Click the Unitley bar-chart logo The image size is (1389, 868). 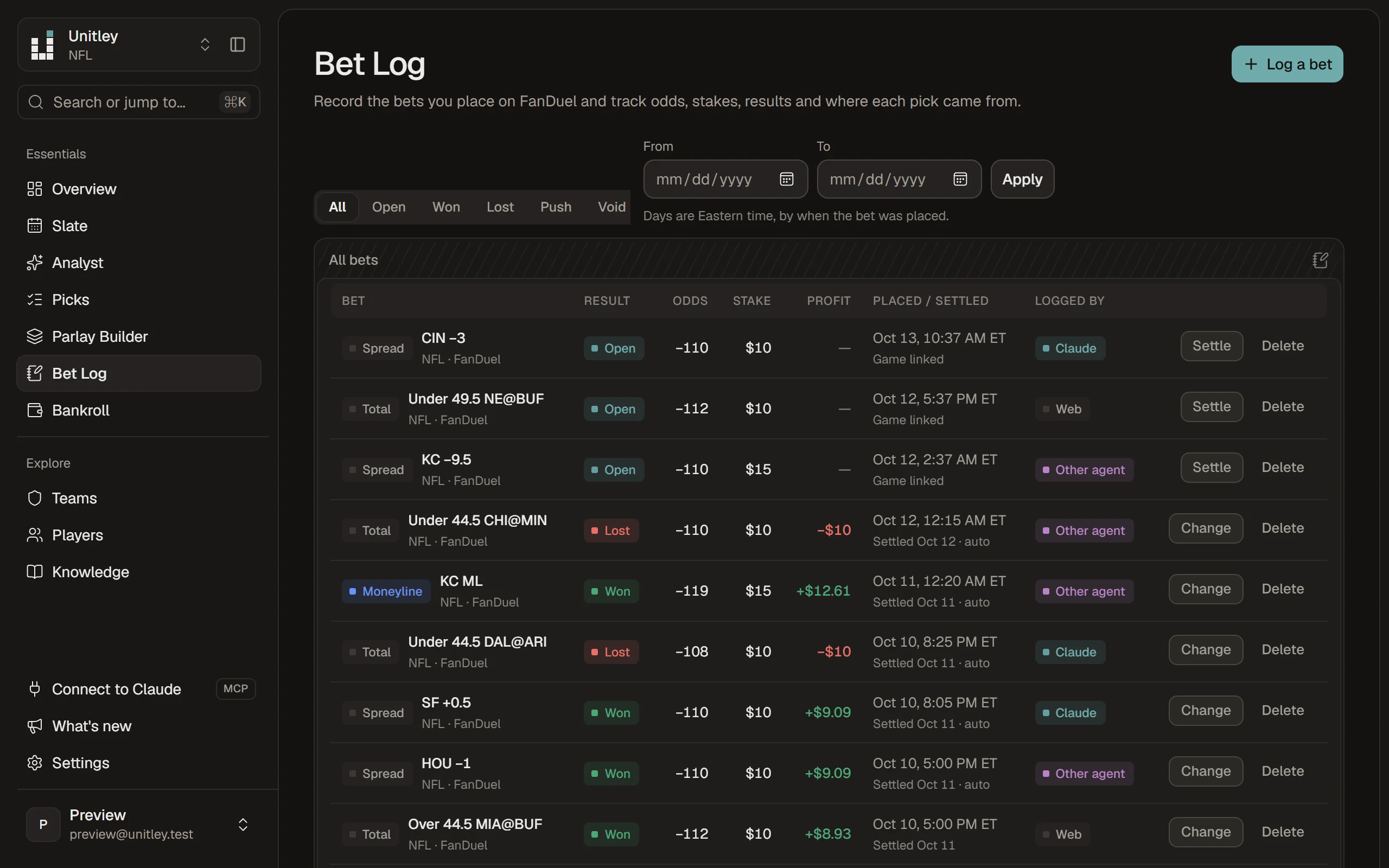click(x=42, y=45)
